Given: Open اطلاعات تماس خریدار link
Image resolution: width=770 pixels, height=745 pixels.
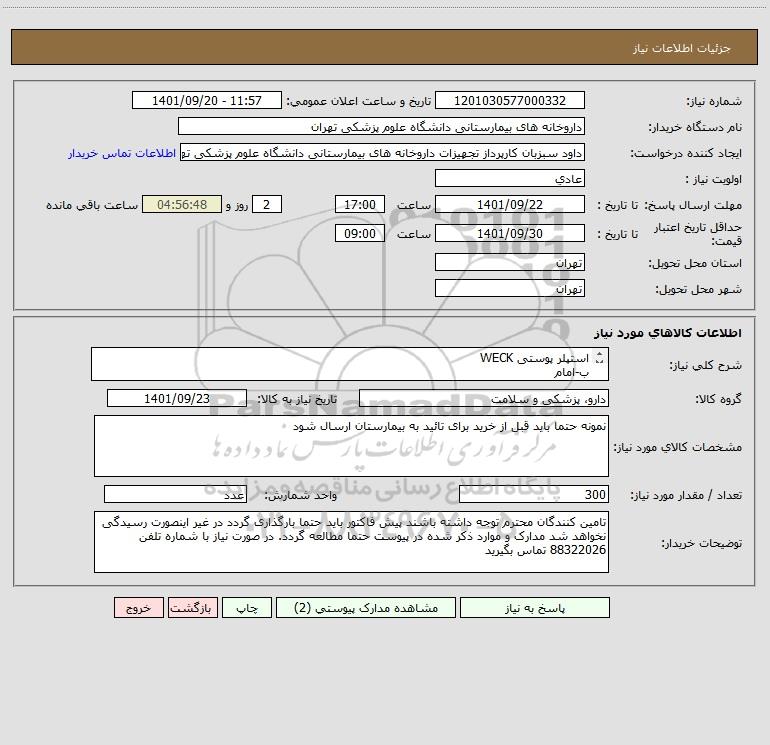Looking at the screenshot, I should click(122, 153).
